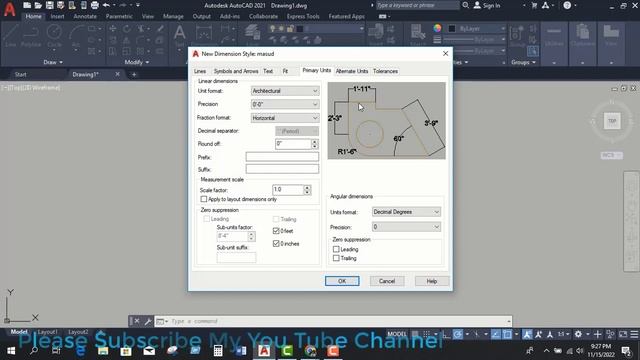Open the Annotate ribbon tab
This screenshot has width=640, height=360.
pyautogui.click(x=85, y=16)
